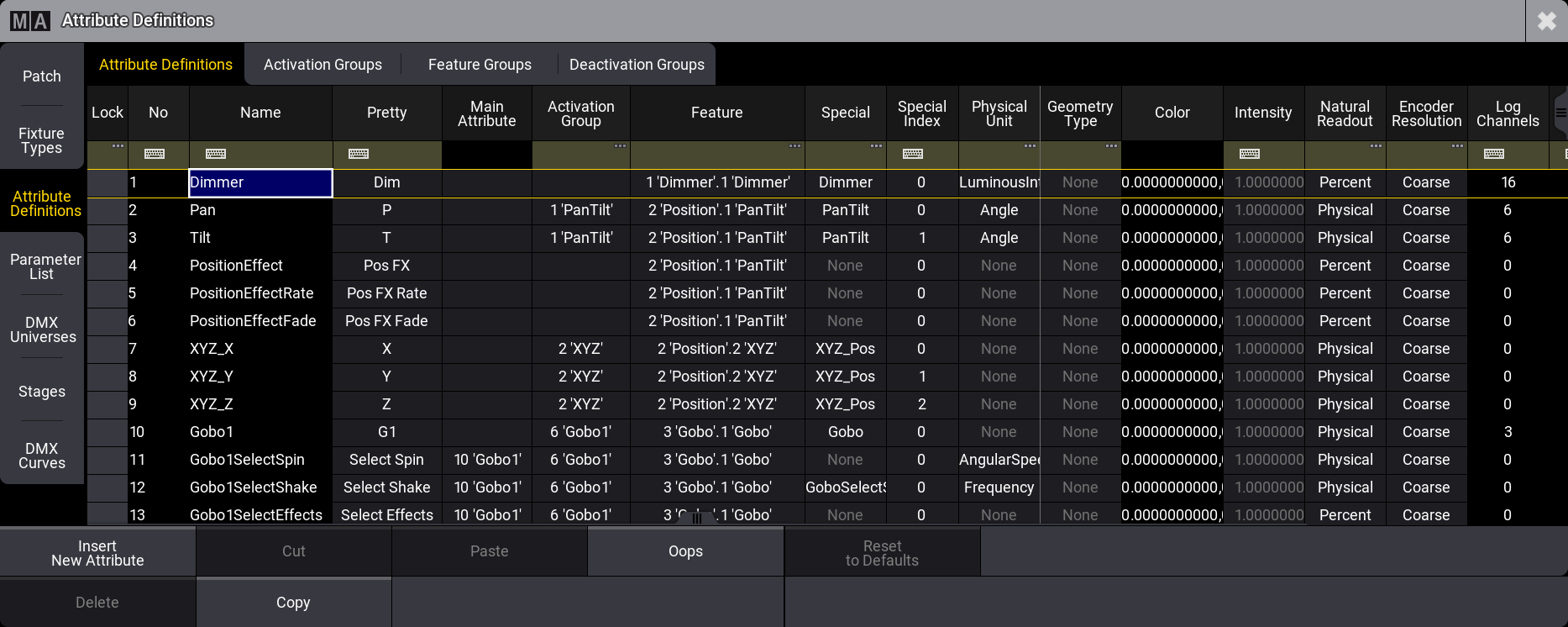
Task: Click the keyboard icon under Log Channels
Action: tap(1494, 154)
